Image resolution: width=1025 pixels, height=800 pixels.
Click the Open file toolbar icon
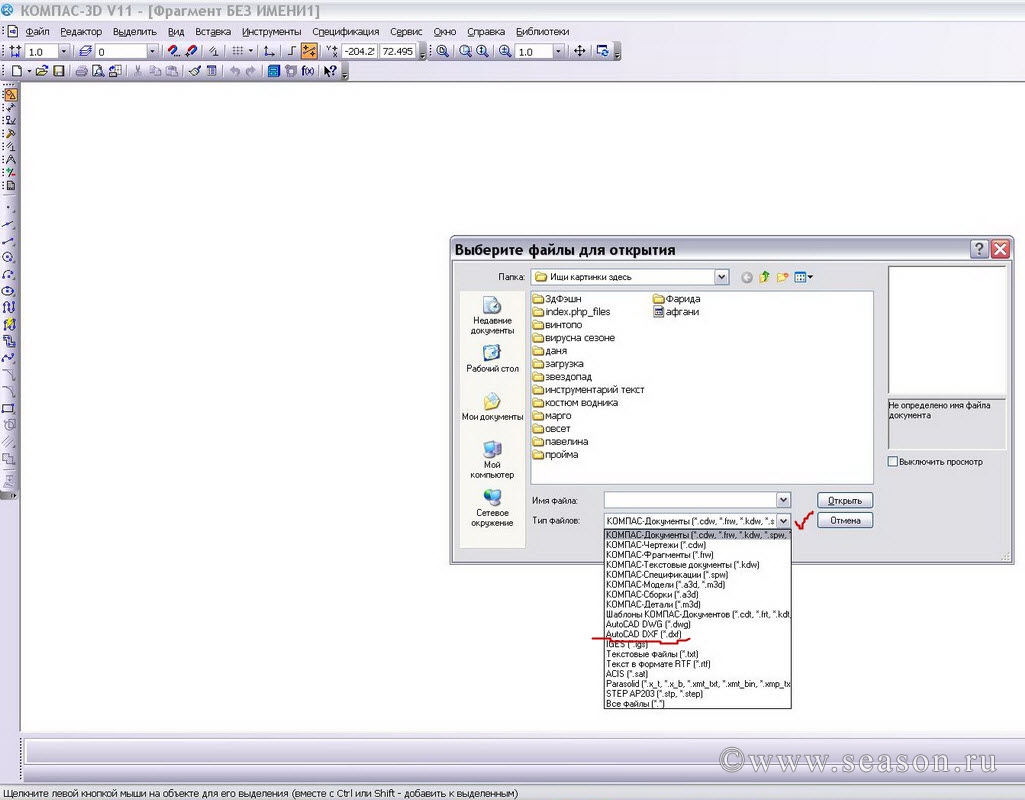42,71
